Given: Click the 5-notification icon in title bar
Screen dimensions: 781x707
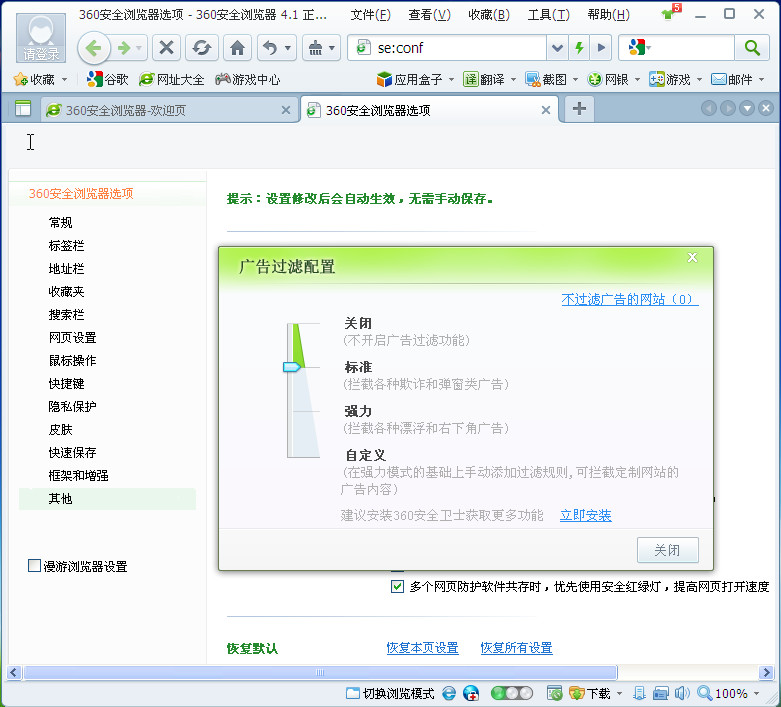Looking at the screenshot, I should click(670, 12).
